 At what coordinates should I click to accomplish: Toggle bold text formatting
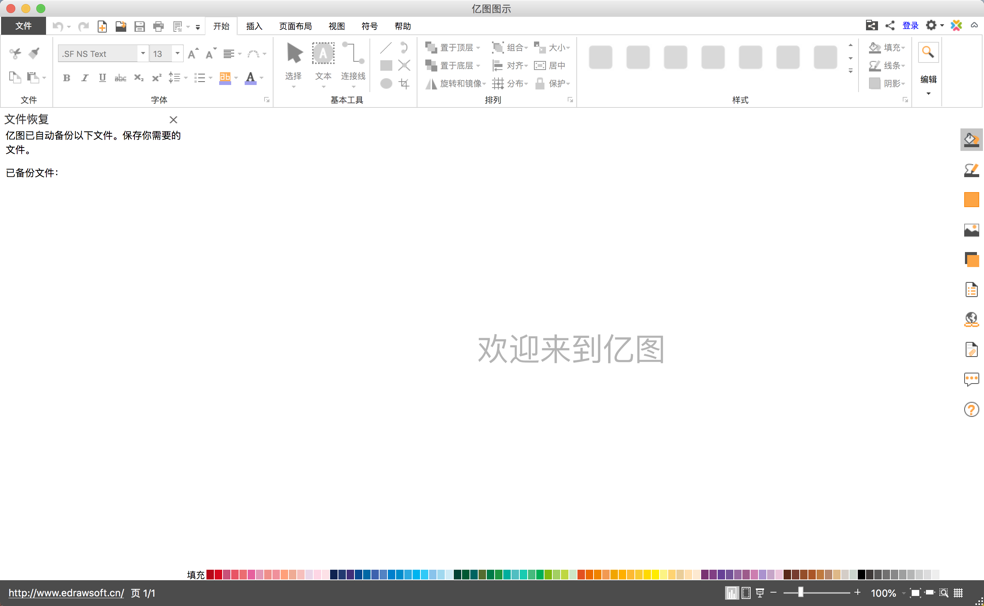(x=66, y=78)
